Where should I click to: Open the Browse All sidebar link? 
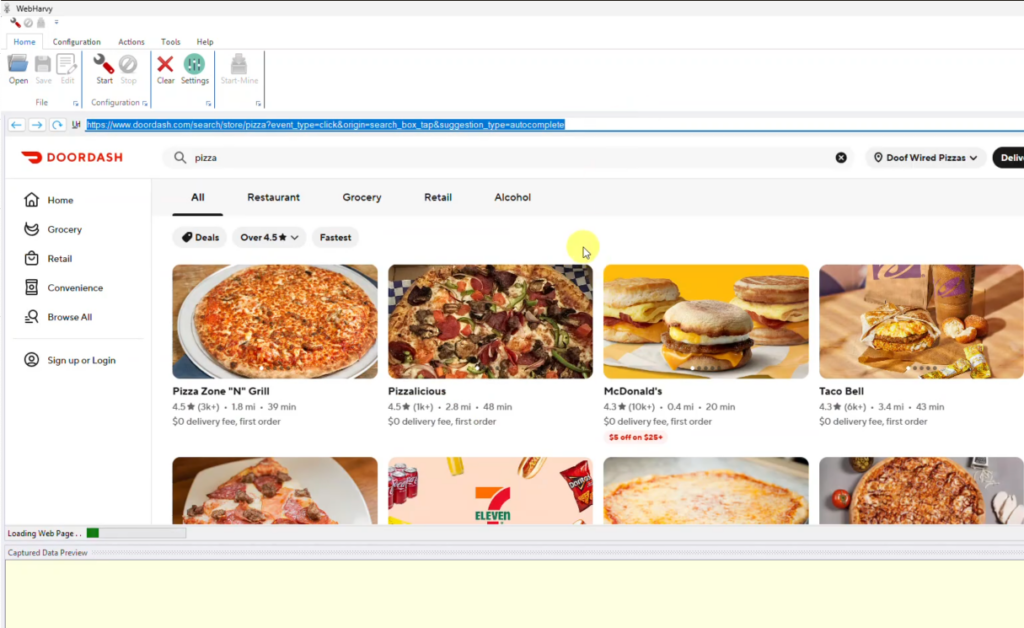pos(71,316)
